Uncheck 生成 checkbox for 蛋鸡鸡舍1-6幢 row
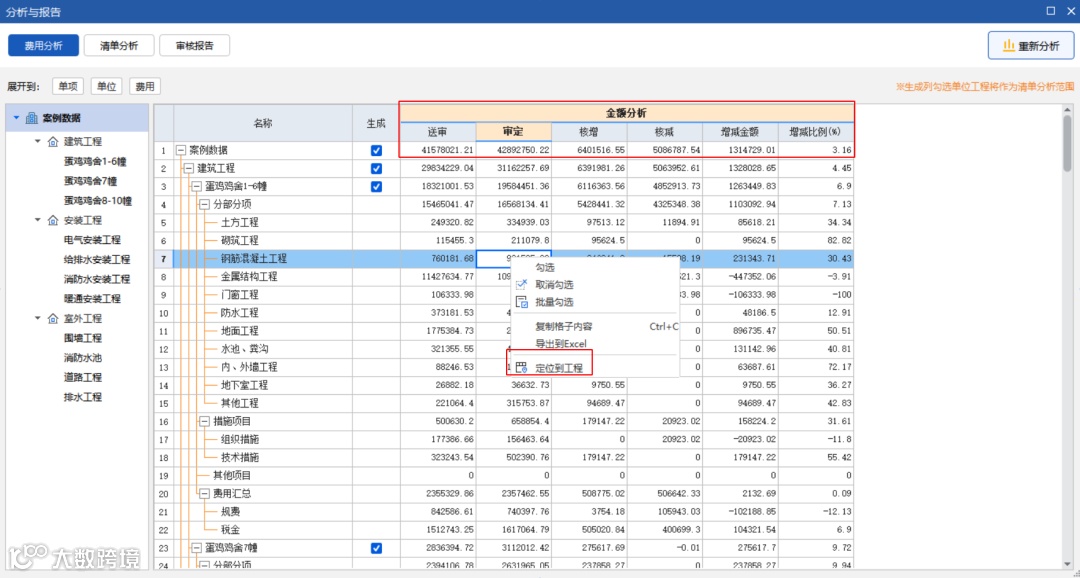This screenshot has width=1080, height=578. (x=376, y=186)
